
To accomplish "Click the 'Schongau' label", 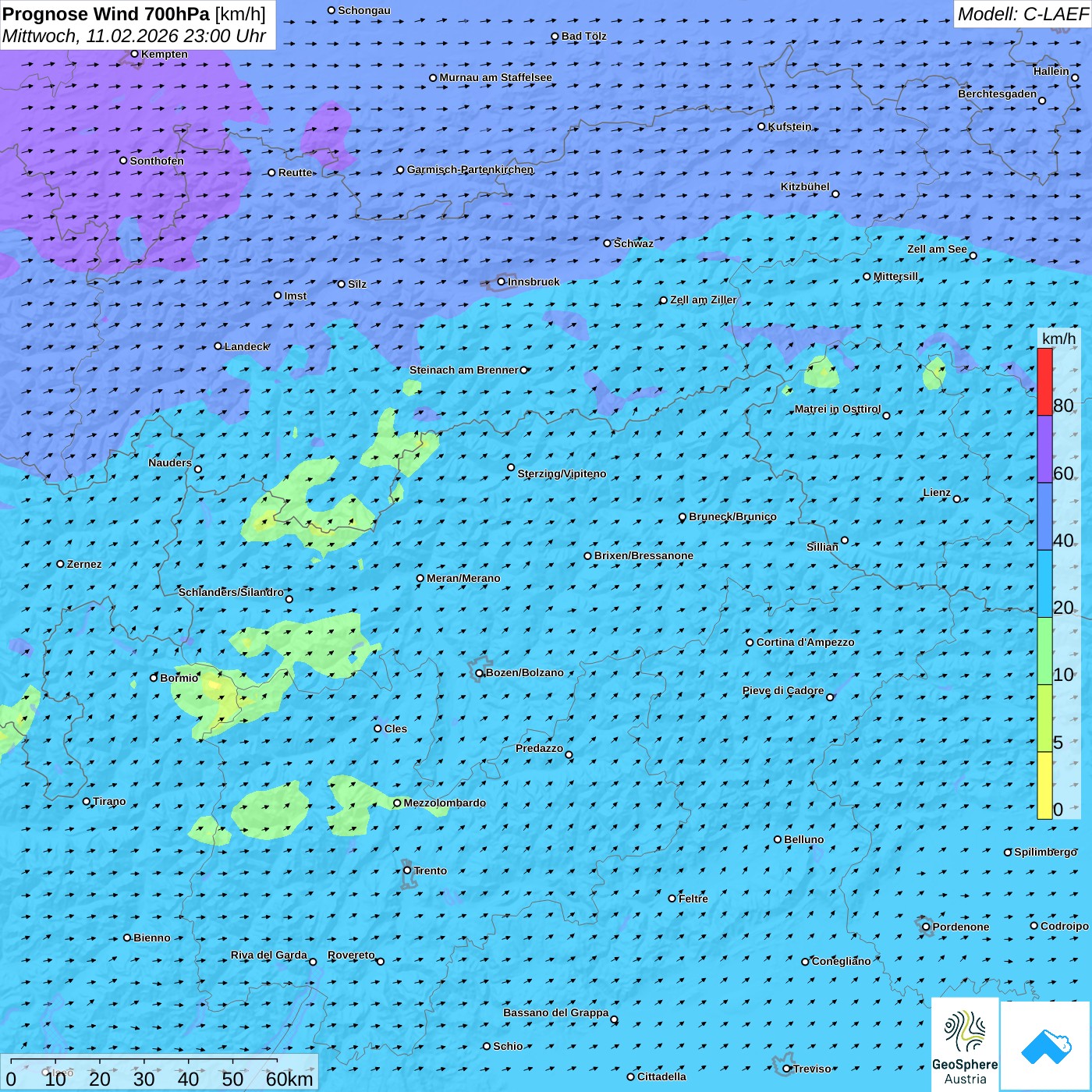I will pos(364,10).
